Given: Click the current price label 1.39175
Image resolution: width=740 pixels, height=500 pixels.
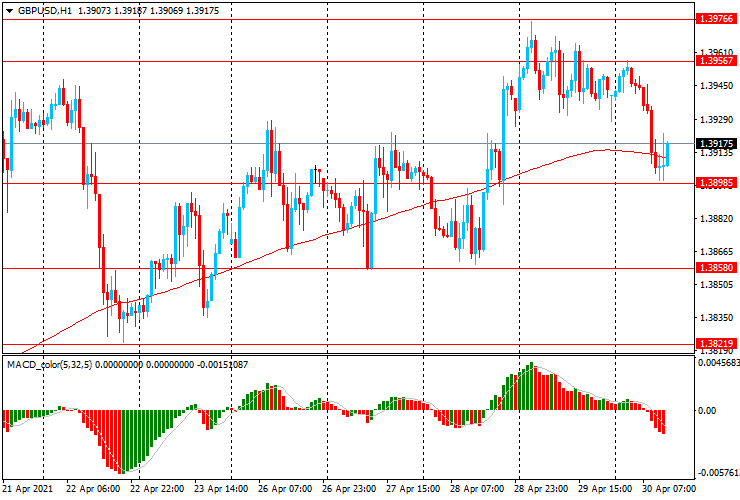Looking at the screenshot, I should click(x=716, y=144).
